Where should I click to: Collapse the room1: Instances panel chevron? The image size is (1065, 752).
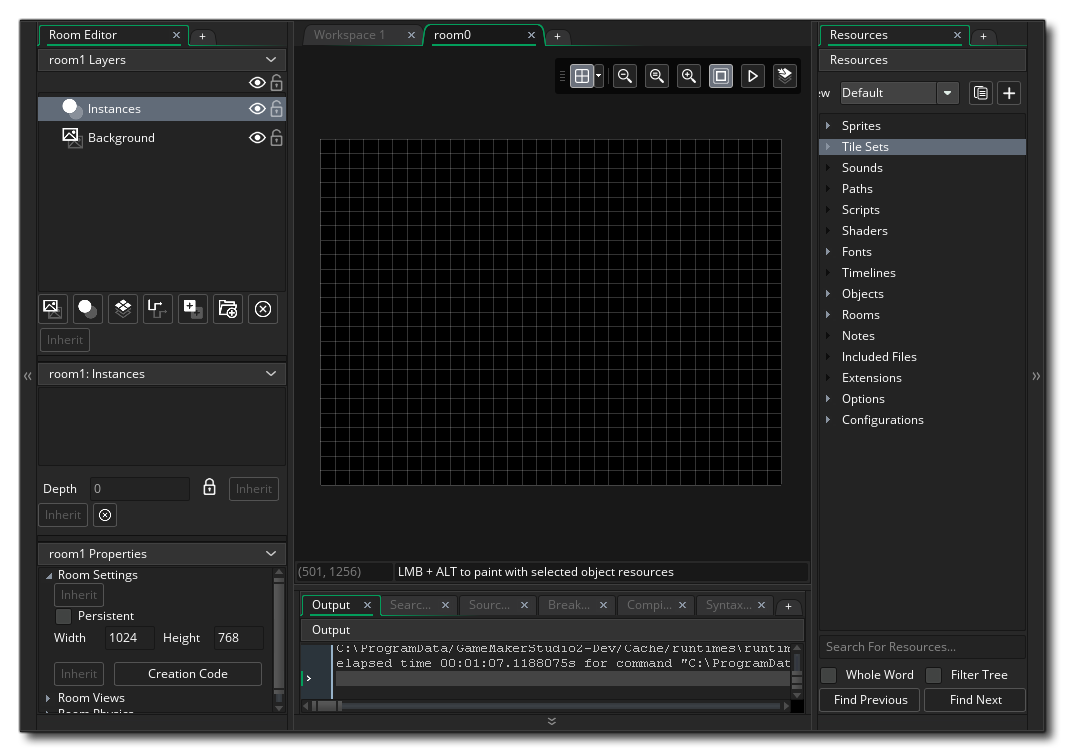click(x=271, y=374)
